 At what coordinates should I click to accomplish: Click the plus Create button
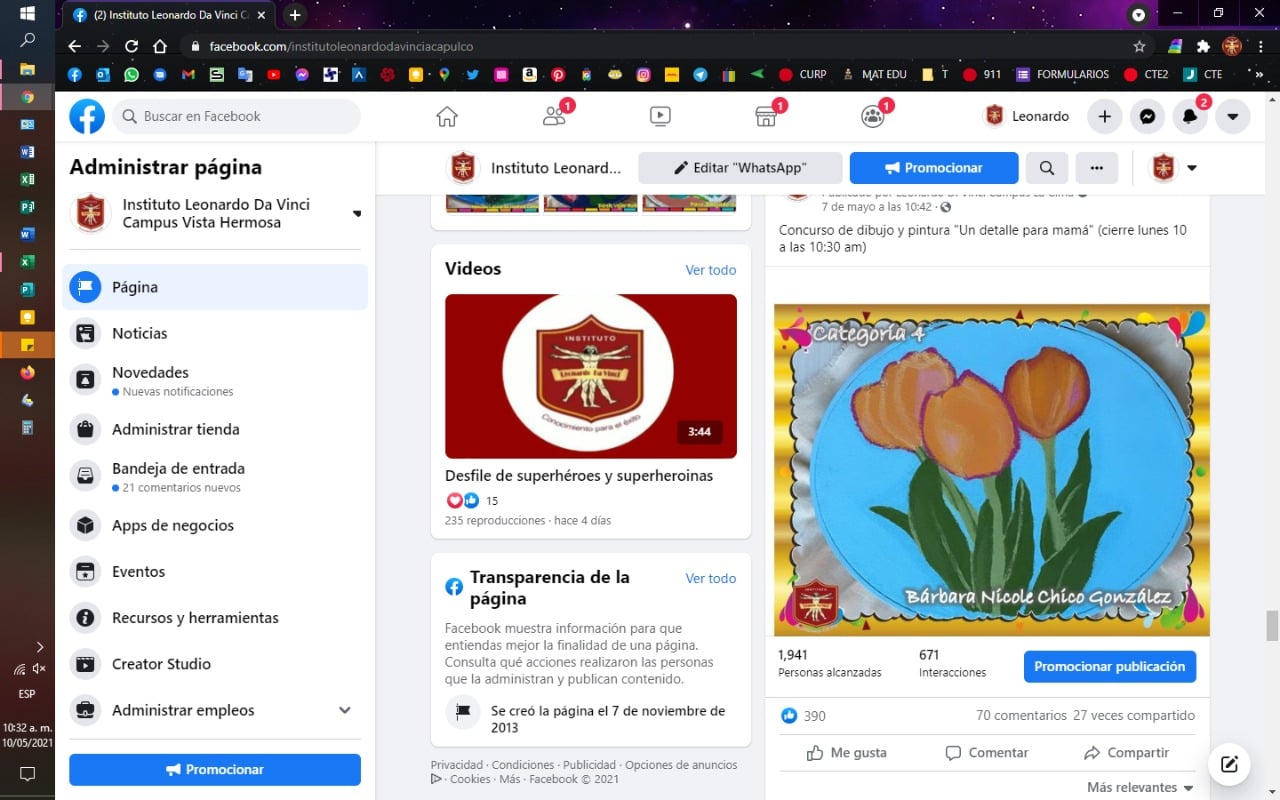coord(1105,116)
